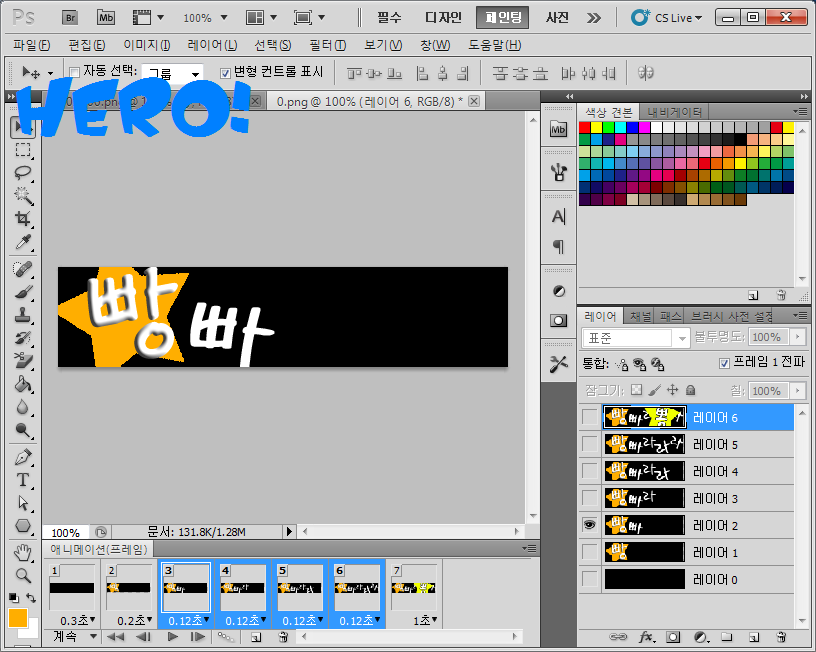The width and height of the screenshot is (816, 652).
Task: Select the Brush tool
Action: click(22, 292)
